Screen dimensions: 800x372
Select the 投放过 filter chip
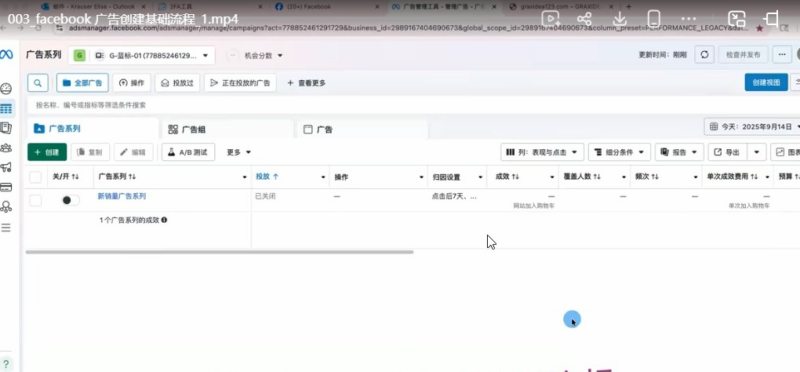click(x=177, y=83)
